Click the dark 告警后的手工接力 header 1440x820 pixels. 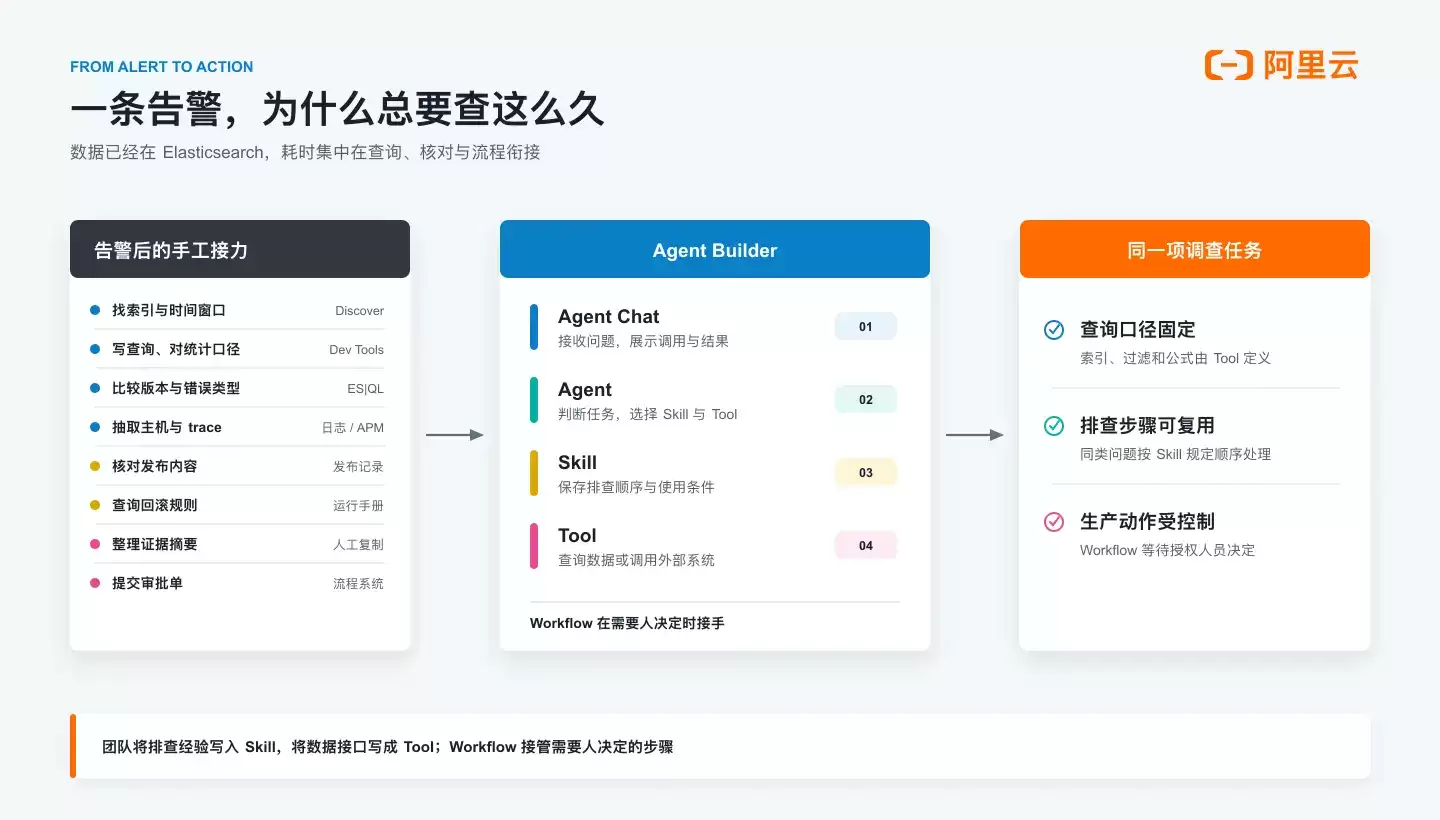click(240, 249)
